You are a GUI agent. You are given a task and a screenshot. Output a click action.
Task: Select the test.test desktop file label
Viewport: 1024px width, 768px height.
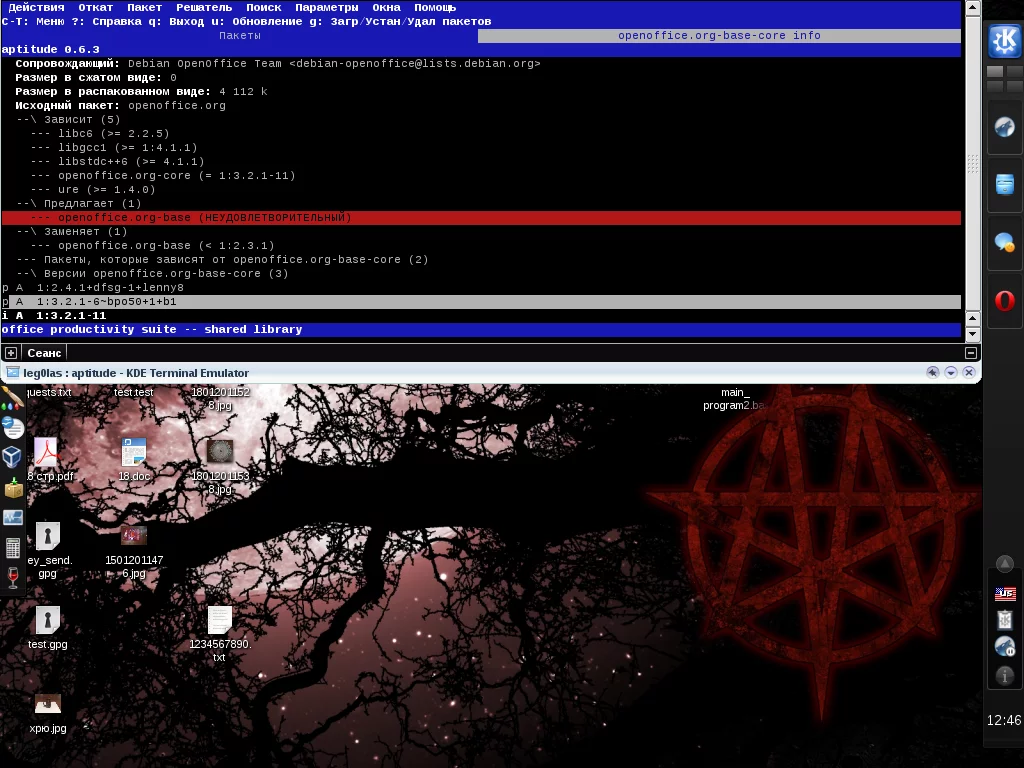coord(133,392)
